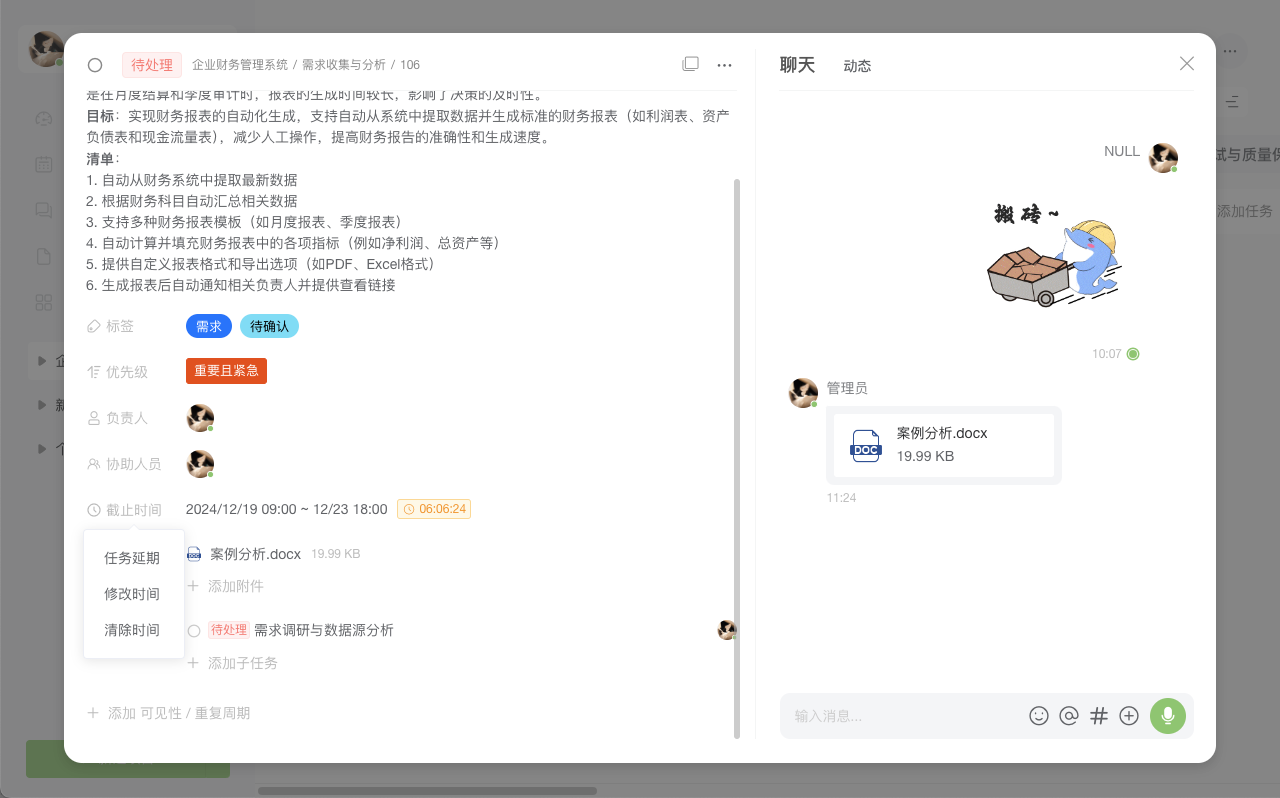The width and height of the screenshot is (1280, 798).
Task: Open the calendar icon in background sidebar
Action: coord(44,164)
